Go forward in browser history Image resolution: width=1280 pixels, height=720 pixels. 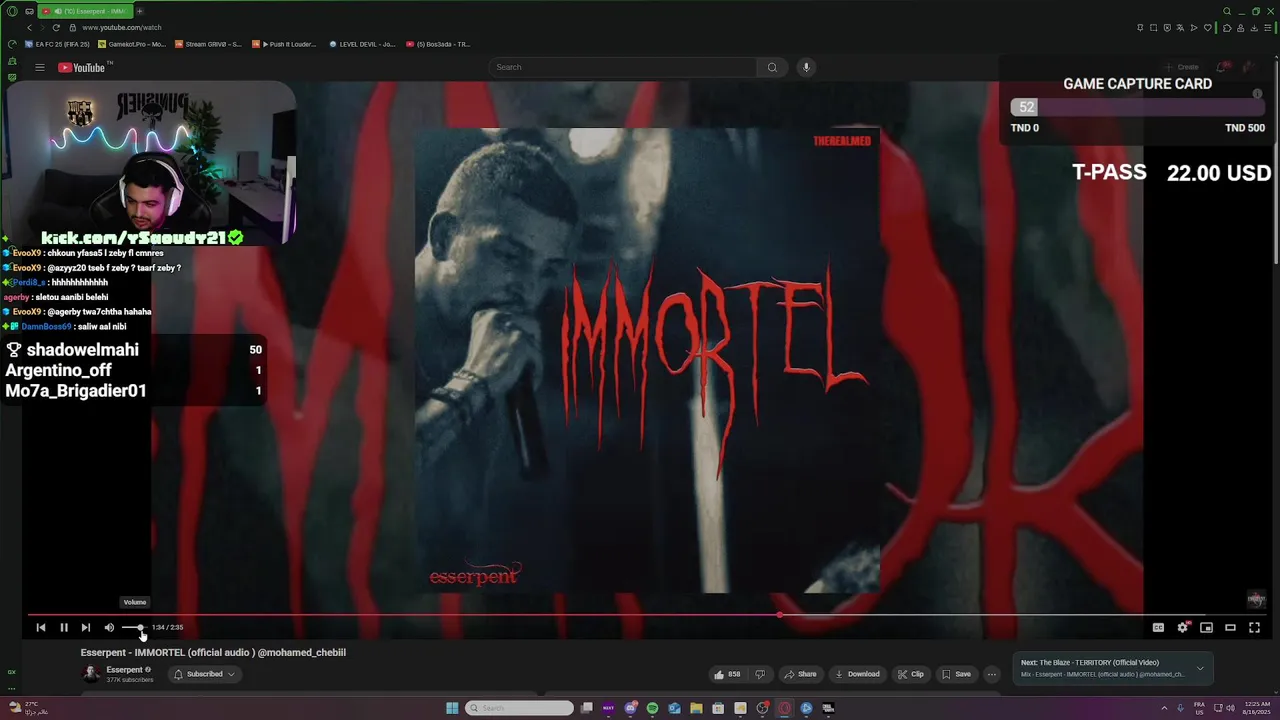(42, 27)
